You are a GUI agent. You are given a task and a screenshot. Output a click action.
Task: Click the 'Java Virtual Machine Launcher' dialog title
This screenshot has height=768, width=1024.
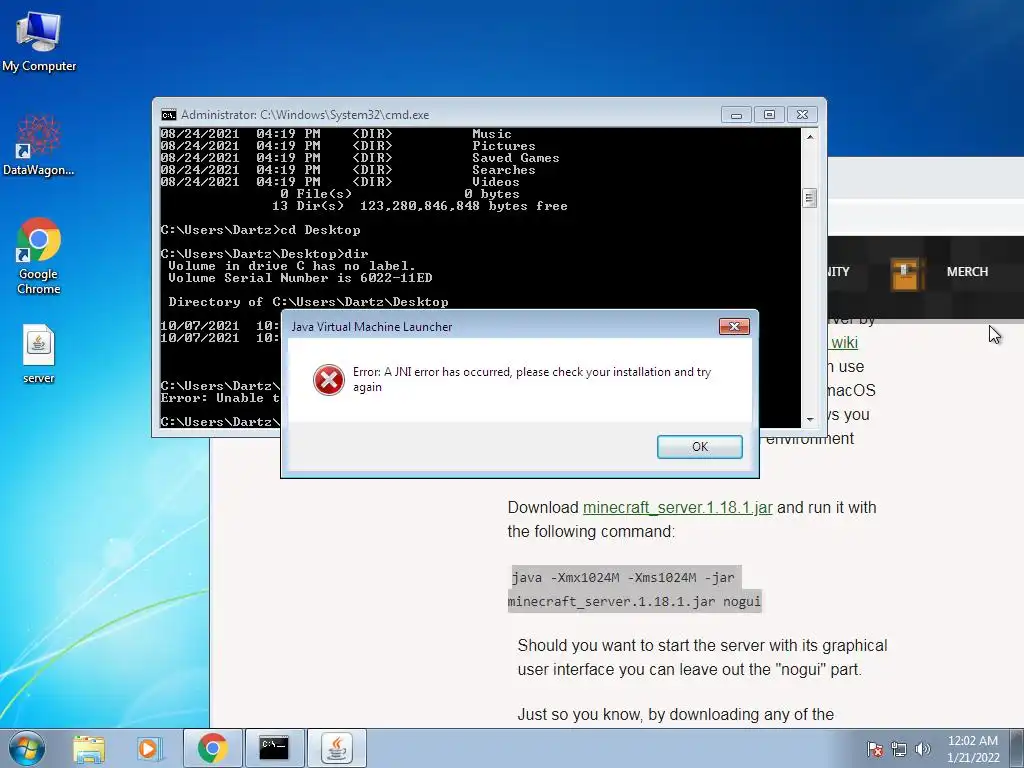[x=372, y=327]
